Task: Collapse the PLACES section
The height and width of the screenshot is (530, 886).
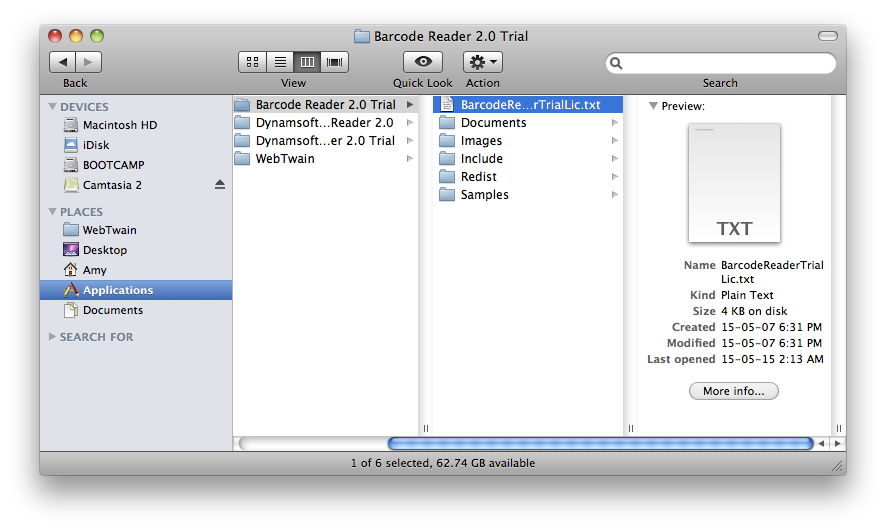Action: click(53, 211)
